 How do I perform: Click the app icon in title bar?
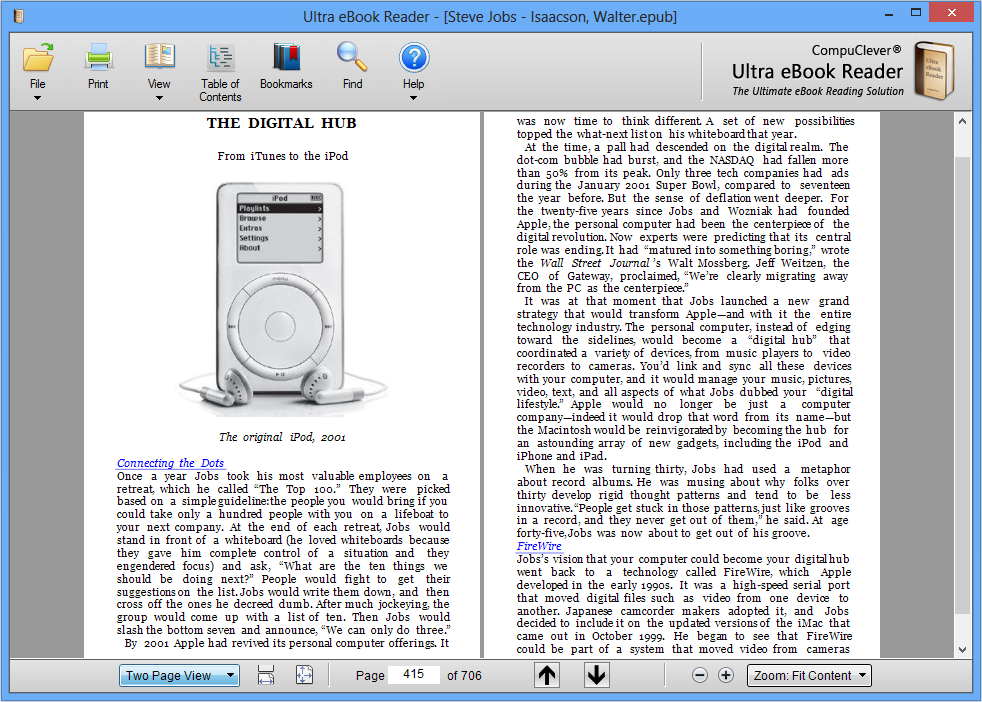(x=19, y=16)
